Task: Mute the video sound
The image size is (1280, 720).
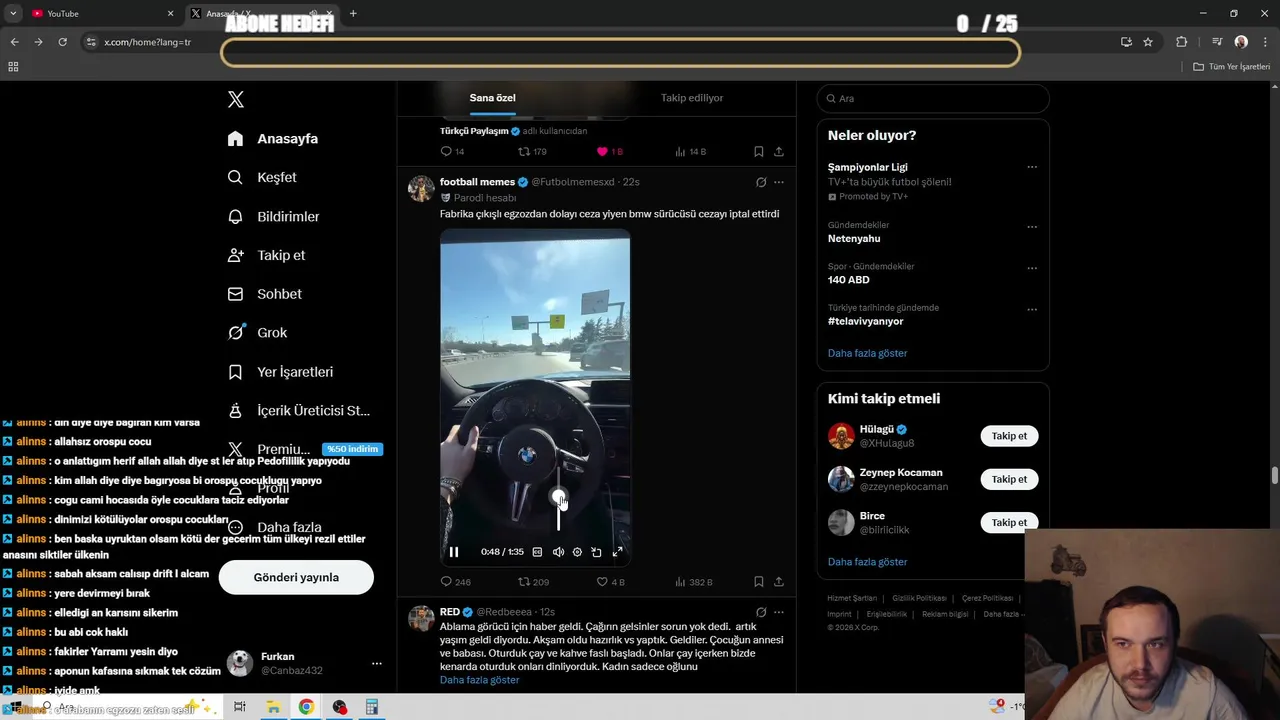Action: click(558, 552)
